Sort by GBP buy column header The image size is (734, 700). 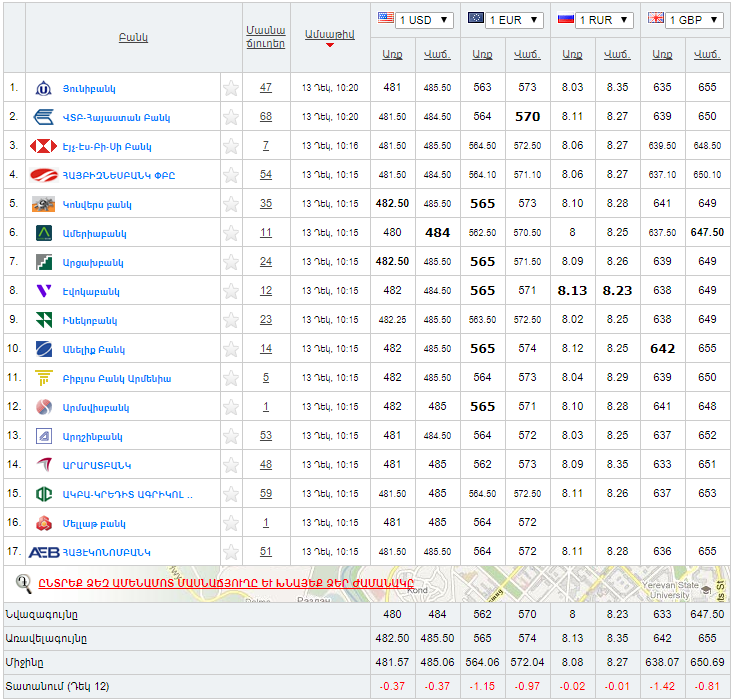662,54
